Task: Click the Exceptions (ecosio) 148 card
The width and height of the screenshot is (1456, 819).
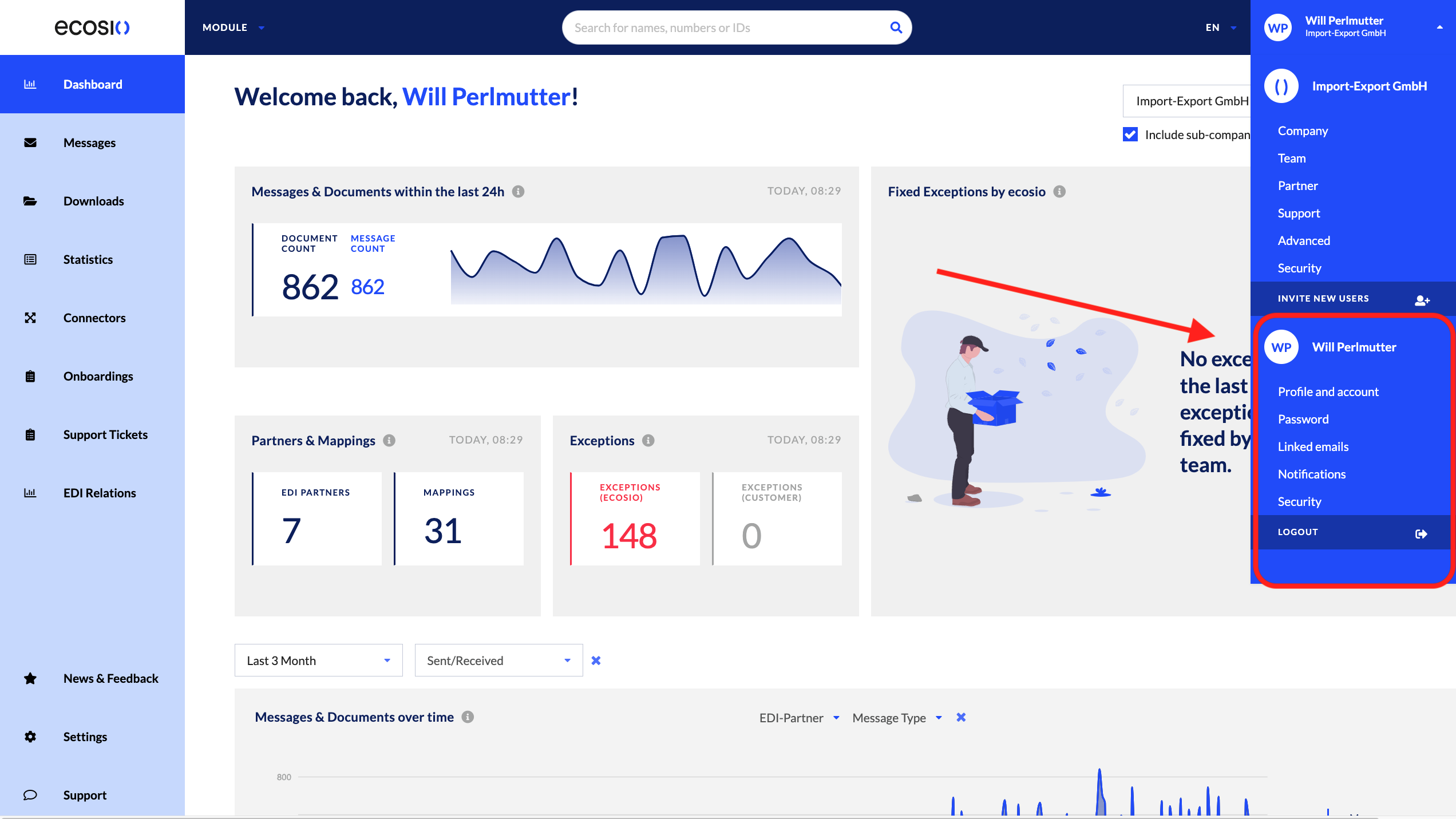Action: point(635,519)
